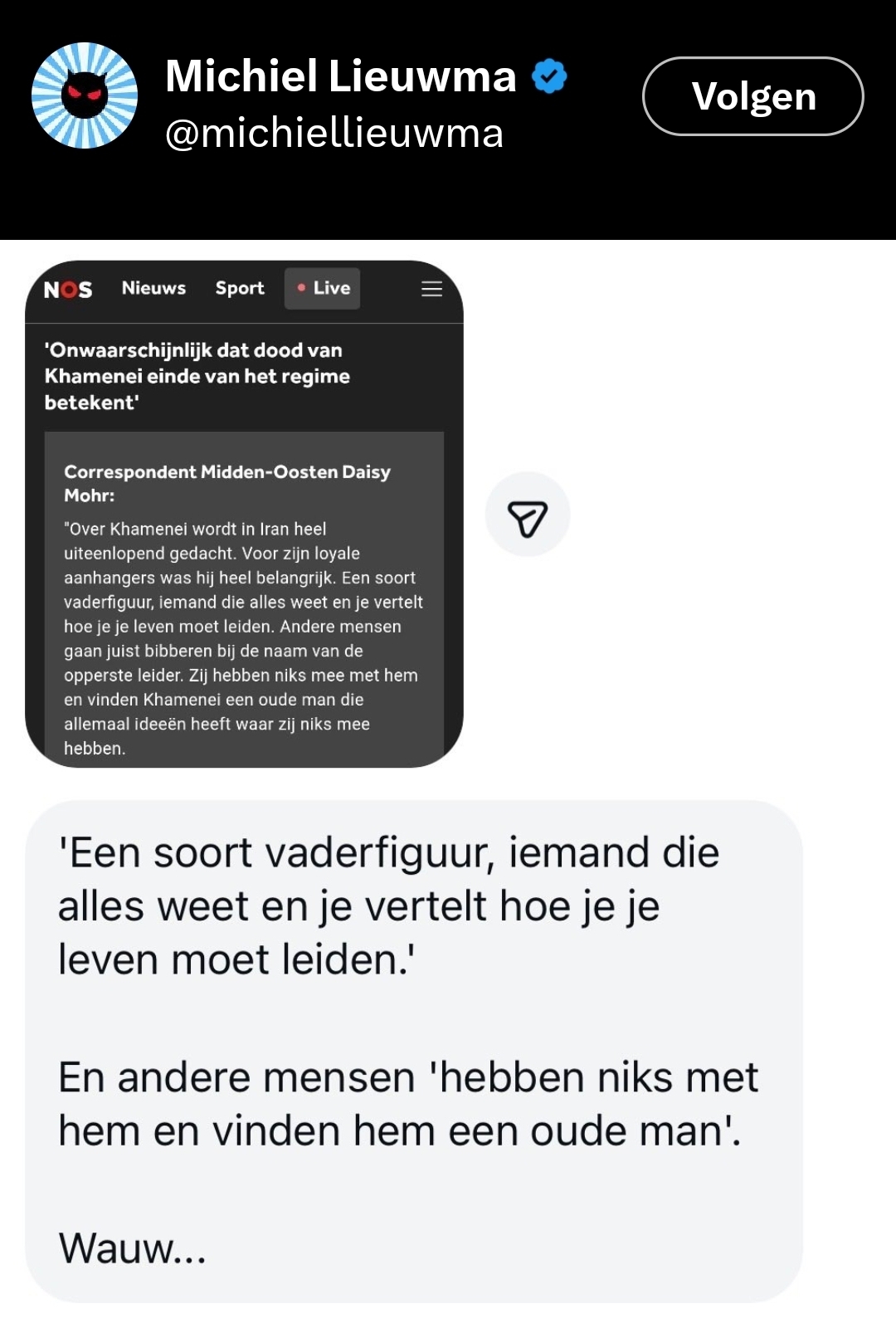Open the Sport menu item
Image resolution: width=896 pixels, height=1338 pixels.
coord(240,288)
